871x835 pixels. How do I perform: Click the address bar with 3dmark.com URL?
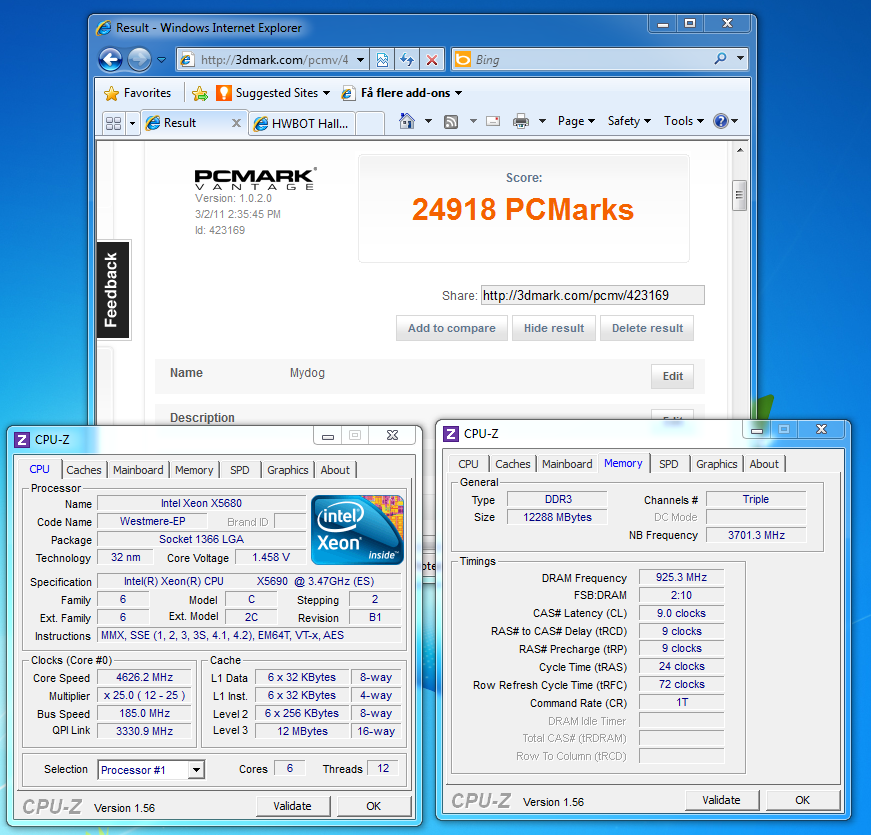pyautogui.click(x=273, y=59)
